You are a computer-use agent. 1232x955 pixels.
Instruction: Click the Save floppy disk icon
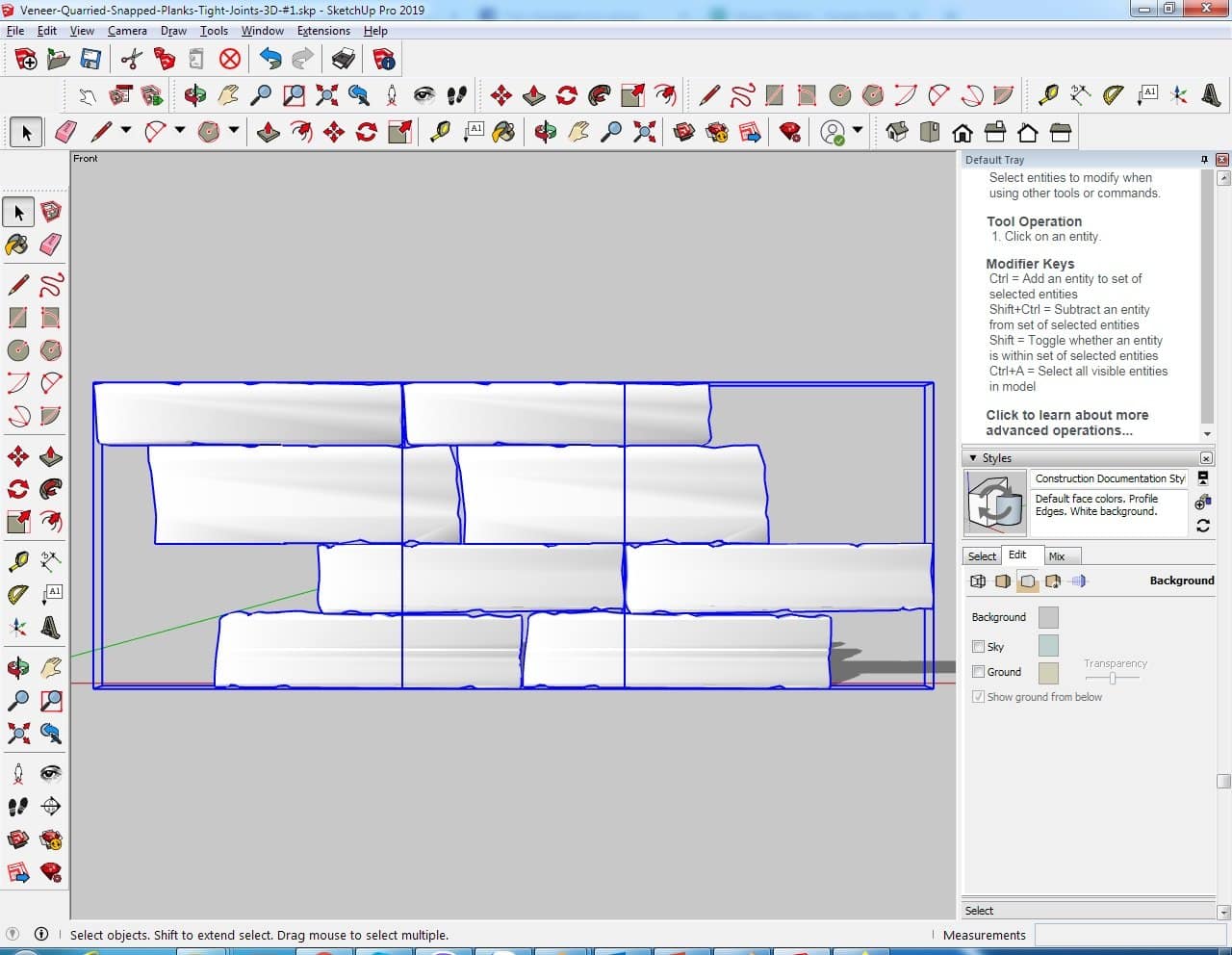pyautogui.click(x=90, y=60)
